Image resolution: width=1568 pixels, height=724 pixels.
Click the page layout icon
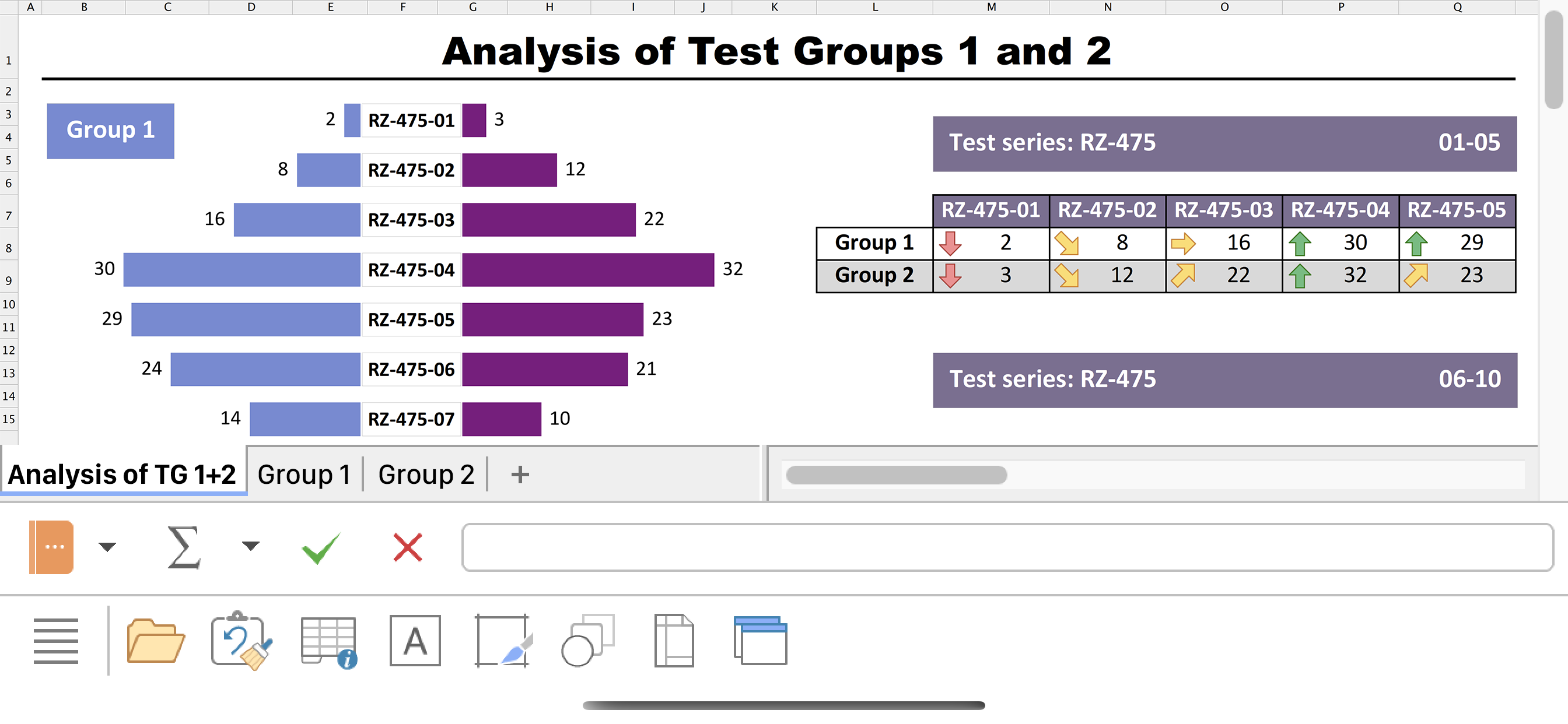[x=674, y=641]
